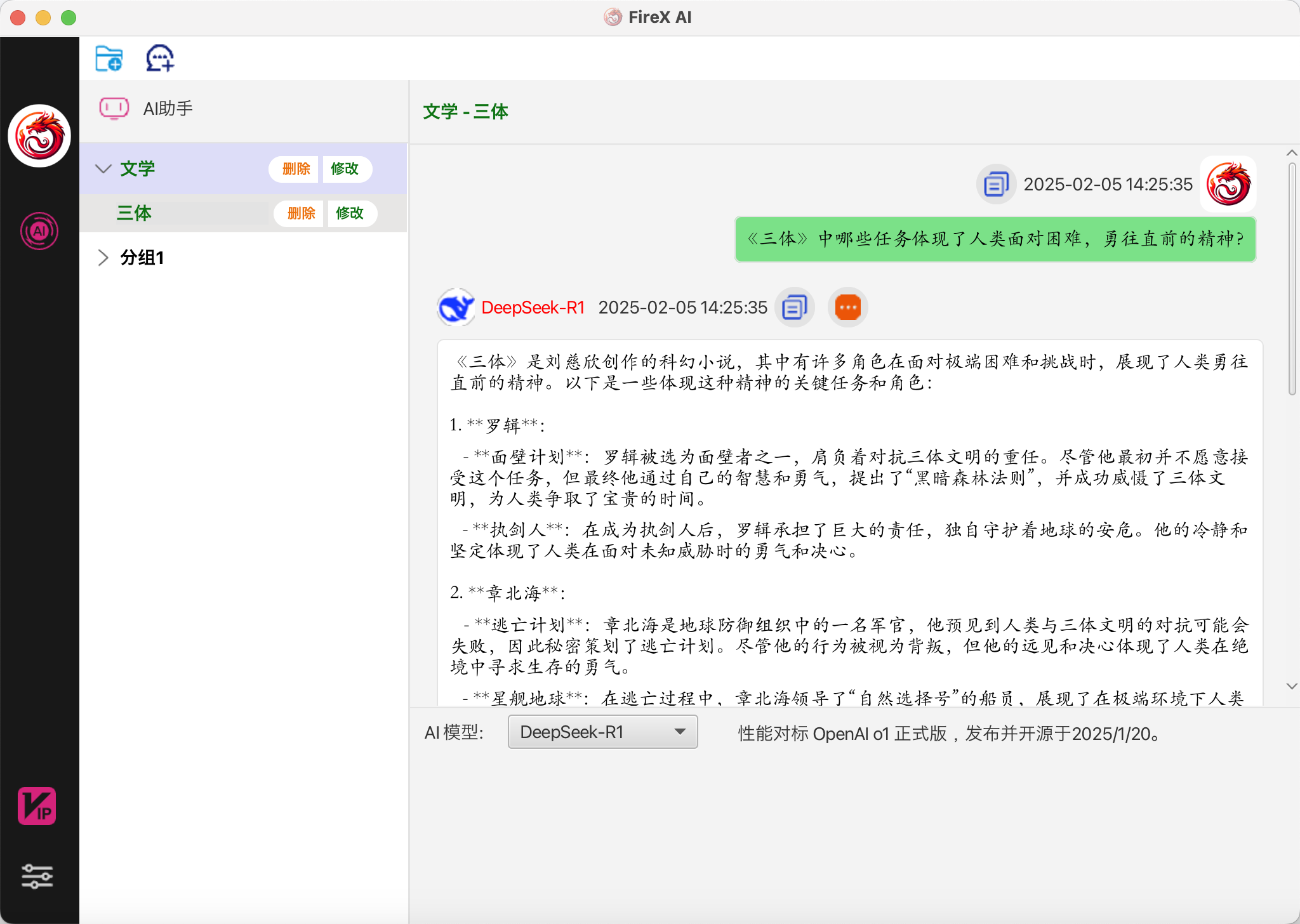Open the FireX dragon logo in sidebar
The width and height of the screenshot is (1300, 924).
tap(39, 136)
